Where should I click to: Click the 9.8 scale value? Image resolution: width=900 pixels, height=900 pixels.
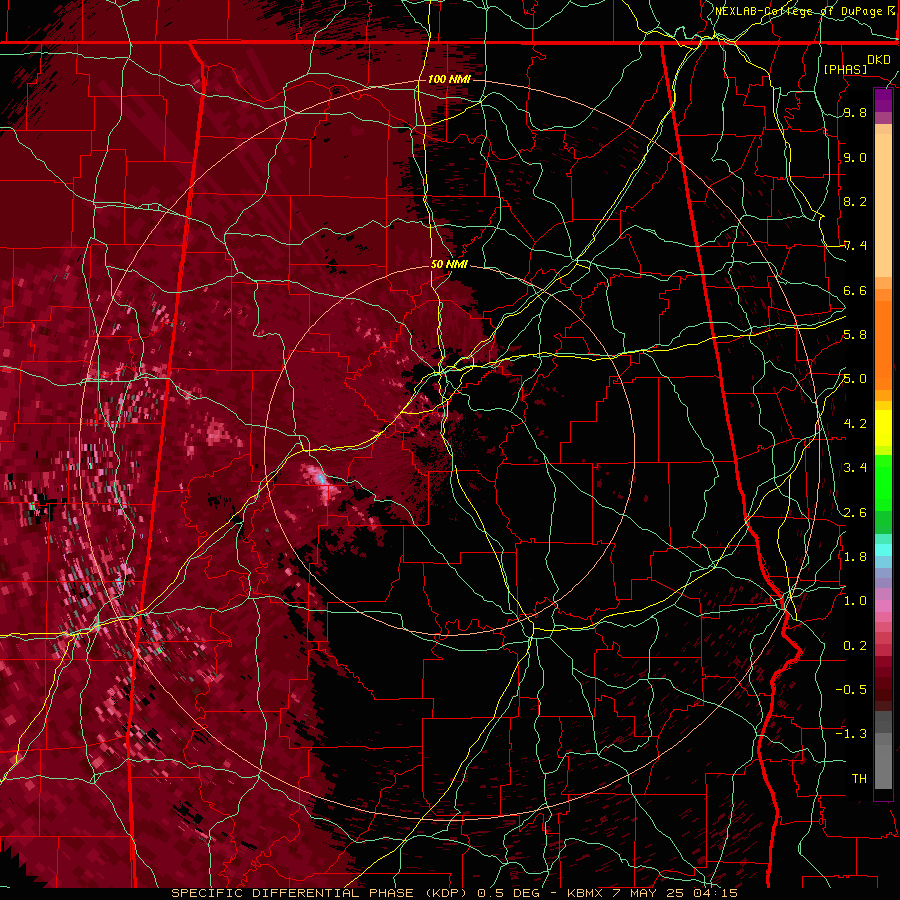[x=855, y=112]
